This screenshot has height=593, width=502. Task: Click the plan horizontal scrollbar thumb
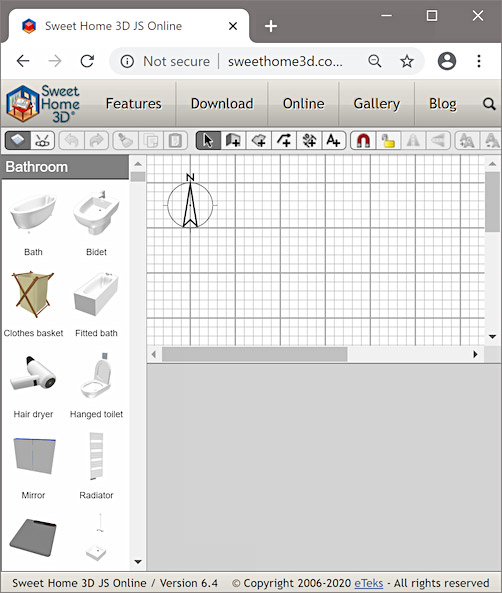[x=255, y=354]
